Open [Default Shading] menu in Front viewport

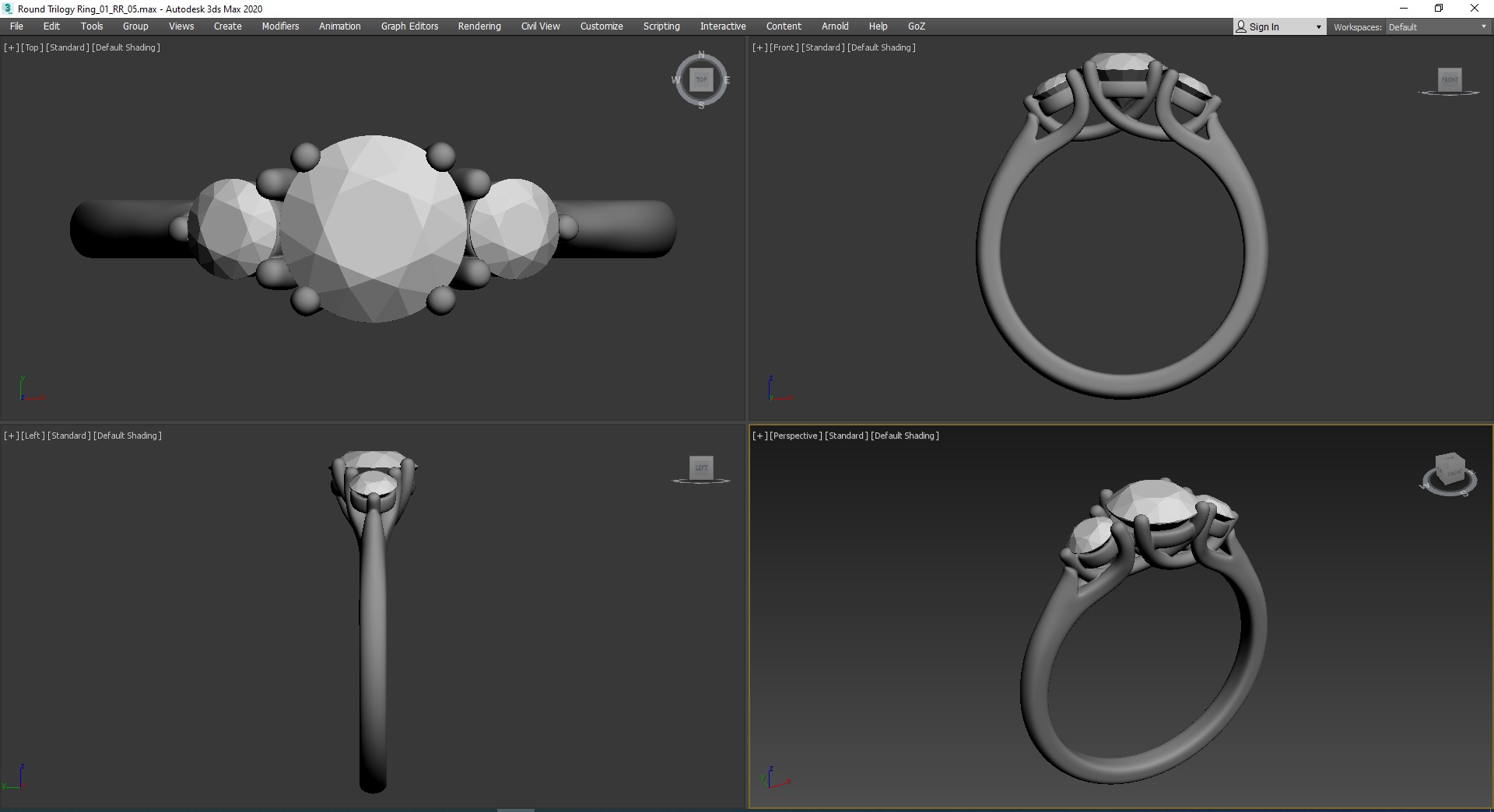point(882,47)
